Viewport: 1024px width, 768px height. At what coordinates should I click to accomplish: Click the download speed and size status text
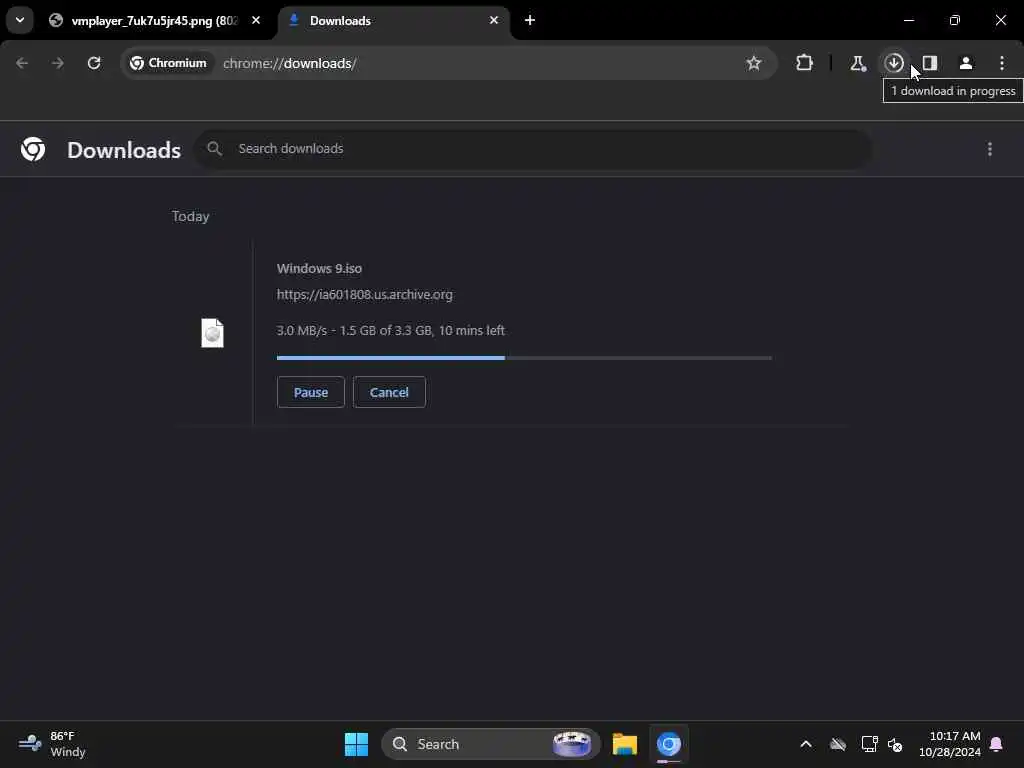point(391,330)
